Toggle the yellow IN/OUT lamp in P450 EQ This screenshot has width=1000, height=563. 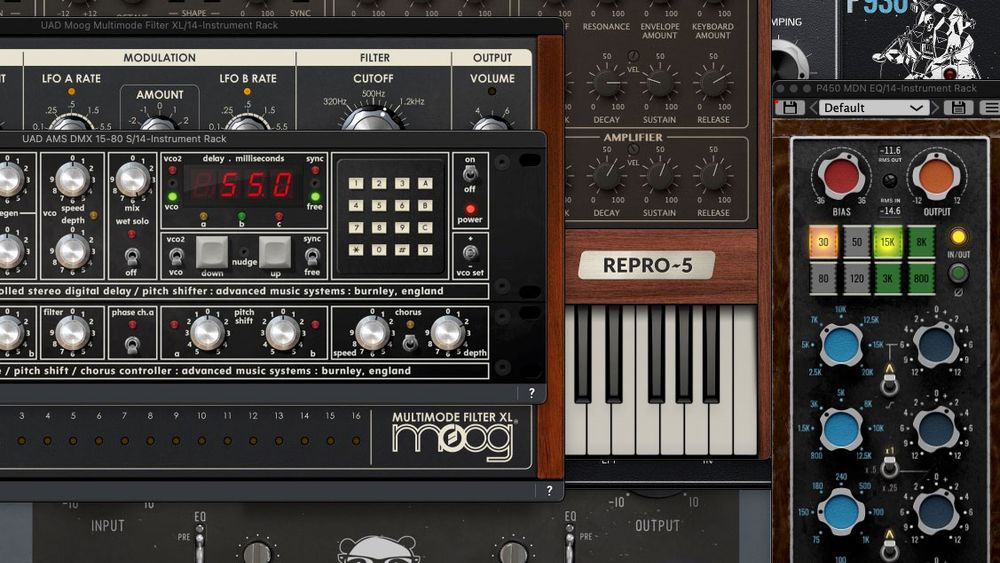[x=958, y=237]
